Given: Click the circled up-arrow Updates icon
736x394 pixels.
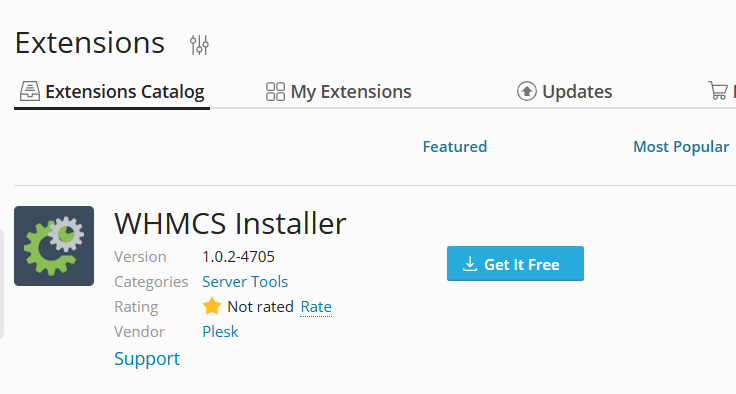Looking at the screenshot, I should (527, 91).
